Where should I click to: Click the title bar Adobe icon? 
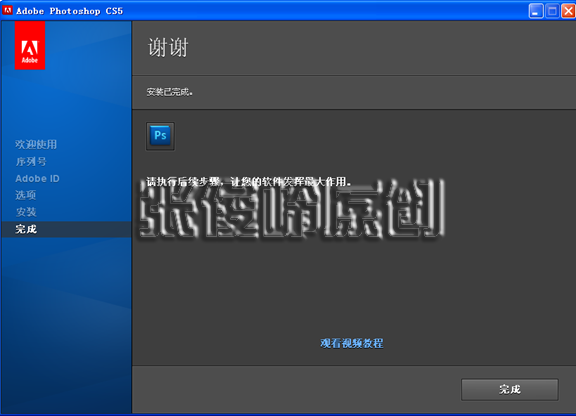pos(7,10)
